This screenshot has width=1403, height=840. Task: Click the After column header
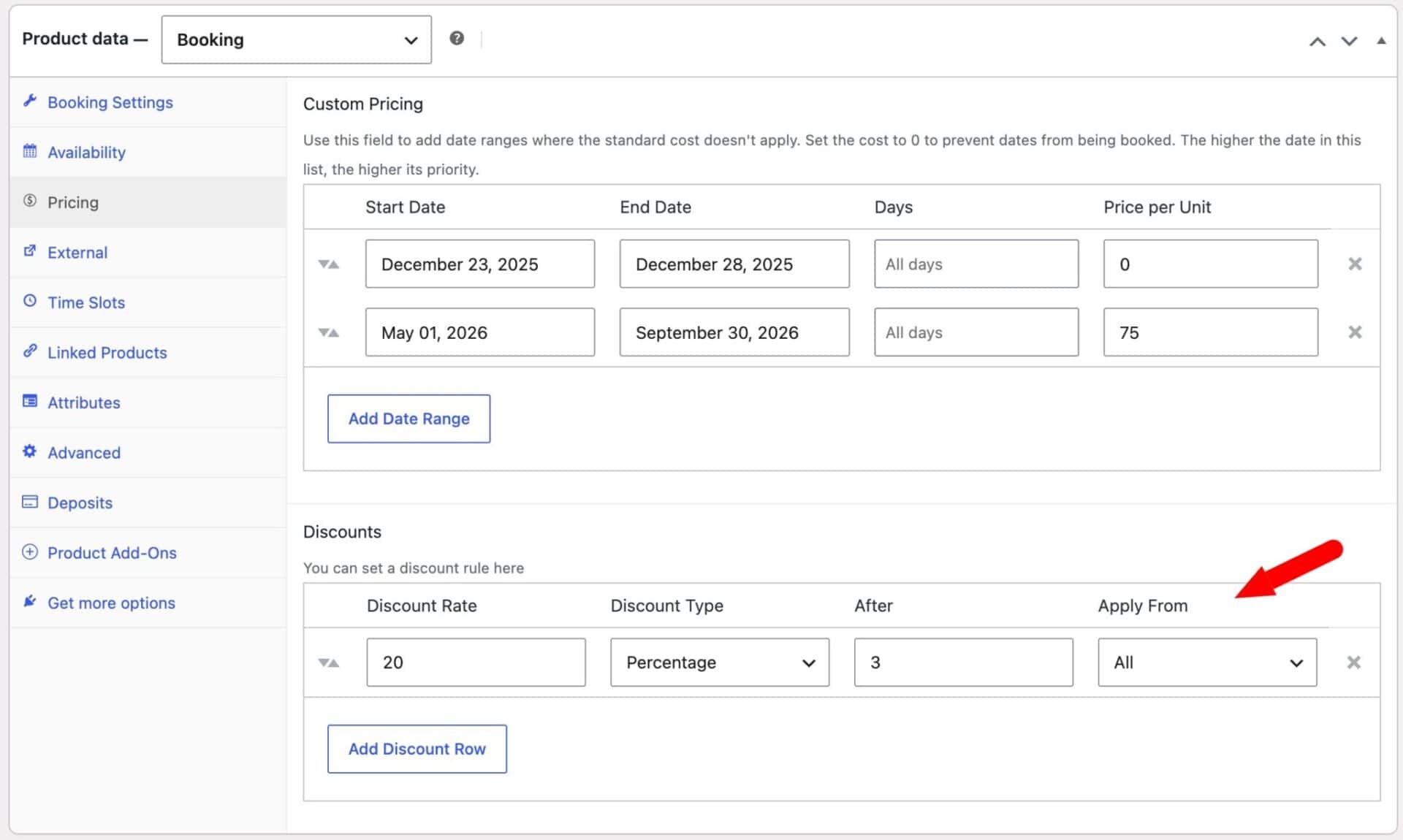(873, 606)
